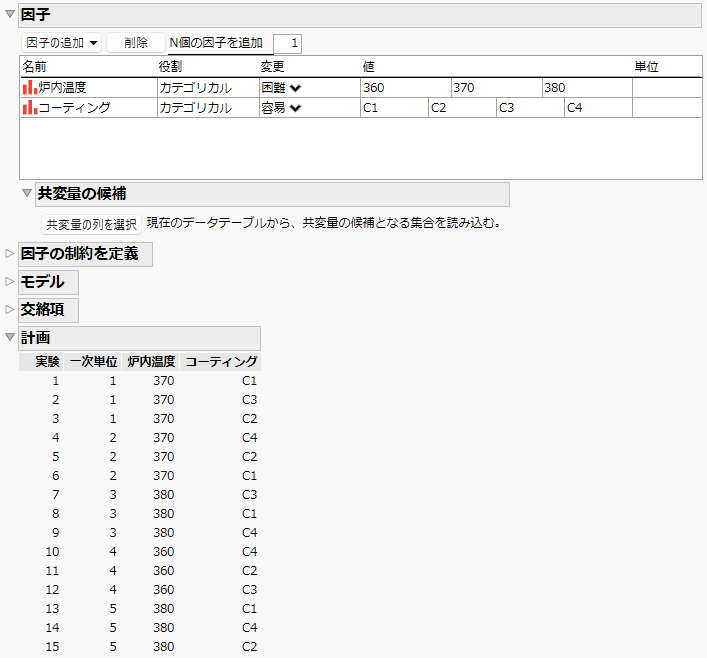Click the 変更 column header
Viewport: 707px width, 658px height.
[272, 67]
